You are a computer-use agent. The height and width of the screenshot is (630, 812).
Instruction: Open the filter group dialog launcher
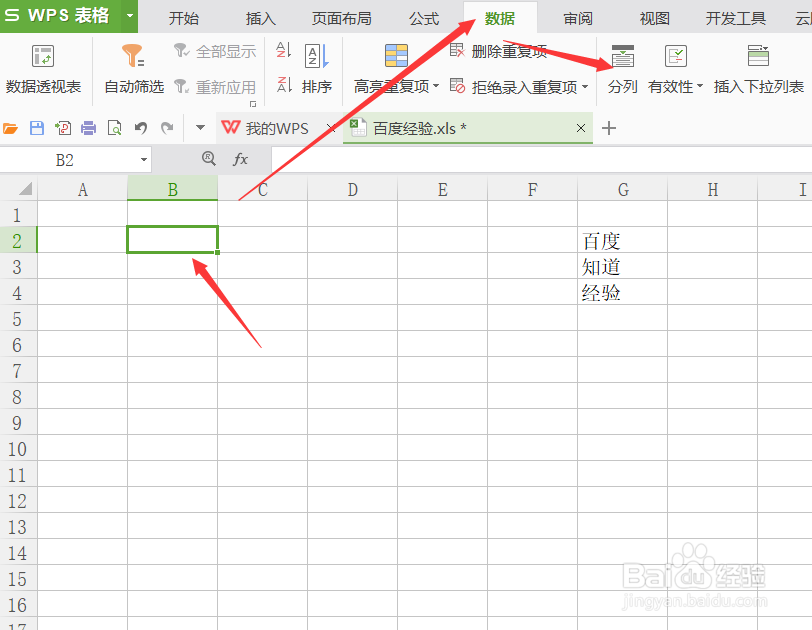click(x=253, y=104)
